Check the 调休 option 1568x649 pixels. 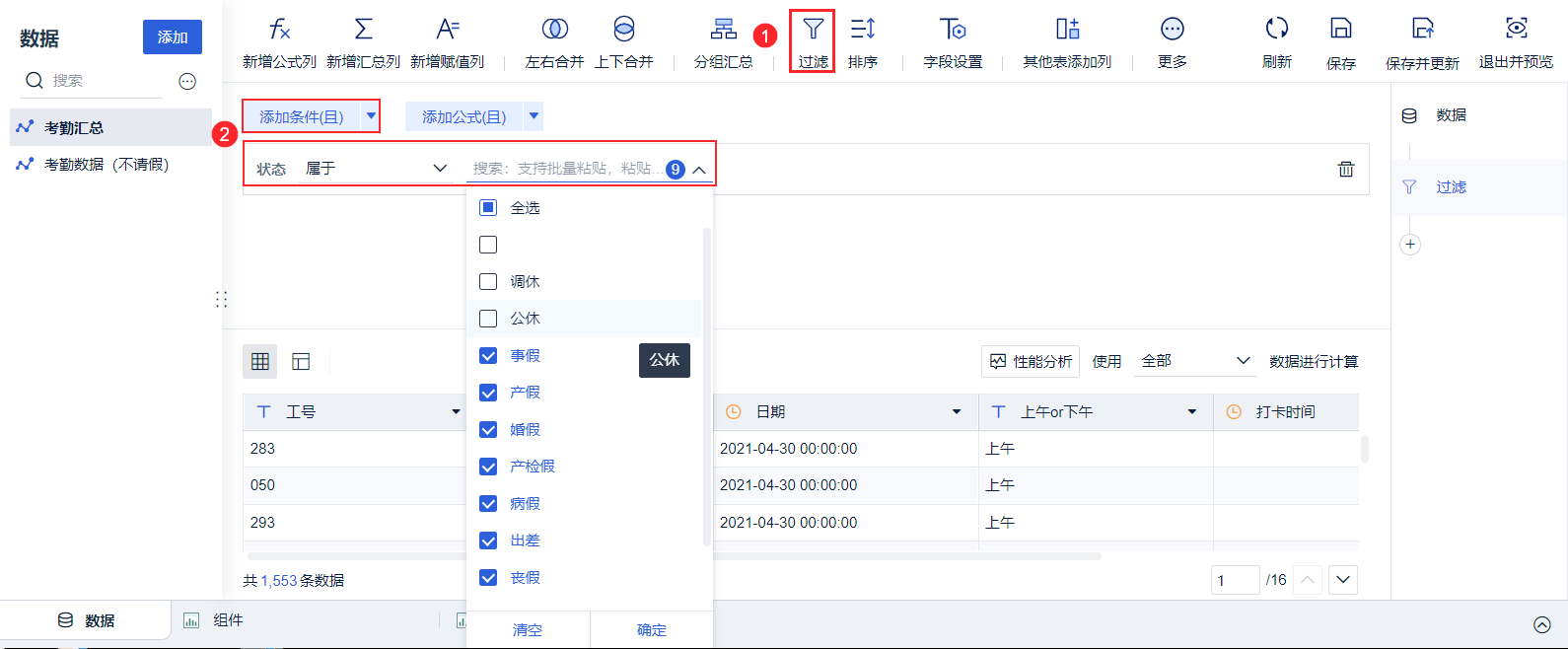(x=488, y=282)
